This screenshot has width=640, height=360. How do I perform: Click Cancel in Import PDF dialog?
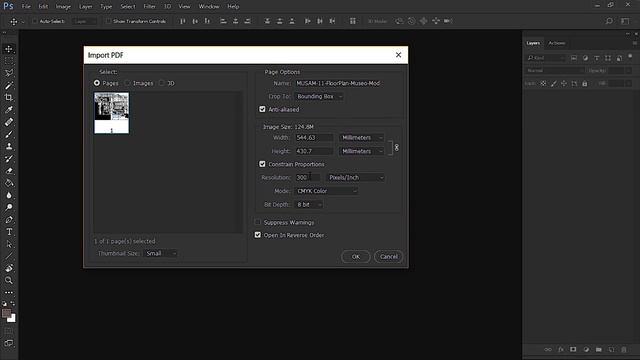pos(389,256)
